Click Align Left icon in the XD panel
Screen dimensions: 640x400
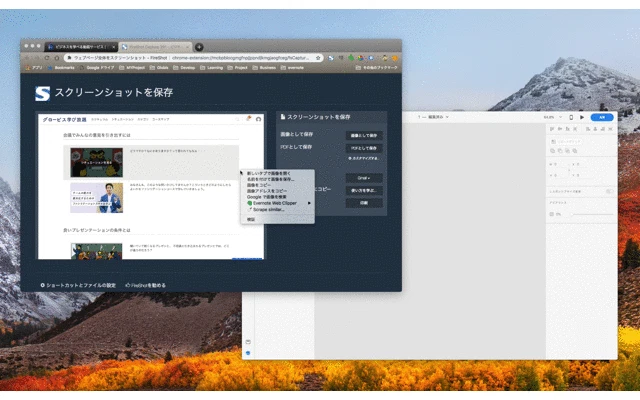coord(588,129)
